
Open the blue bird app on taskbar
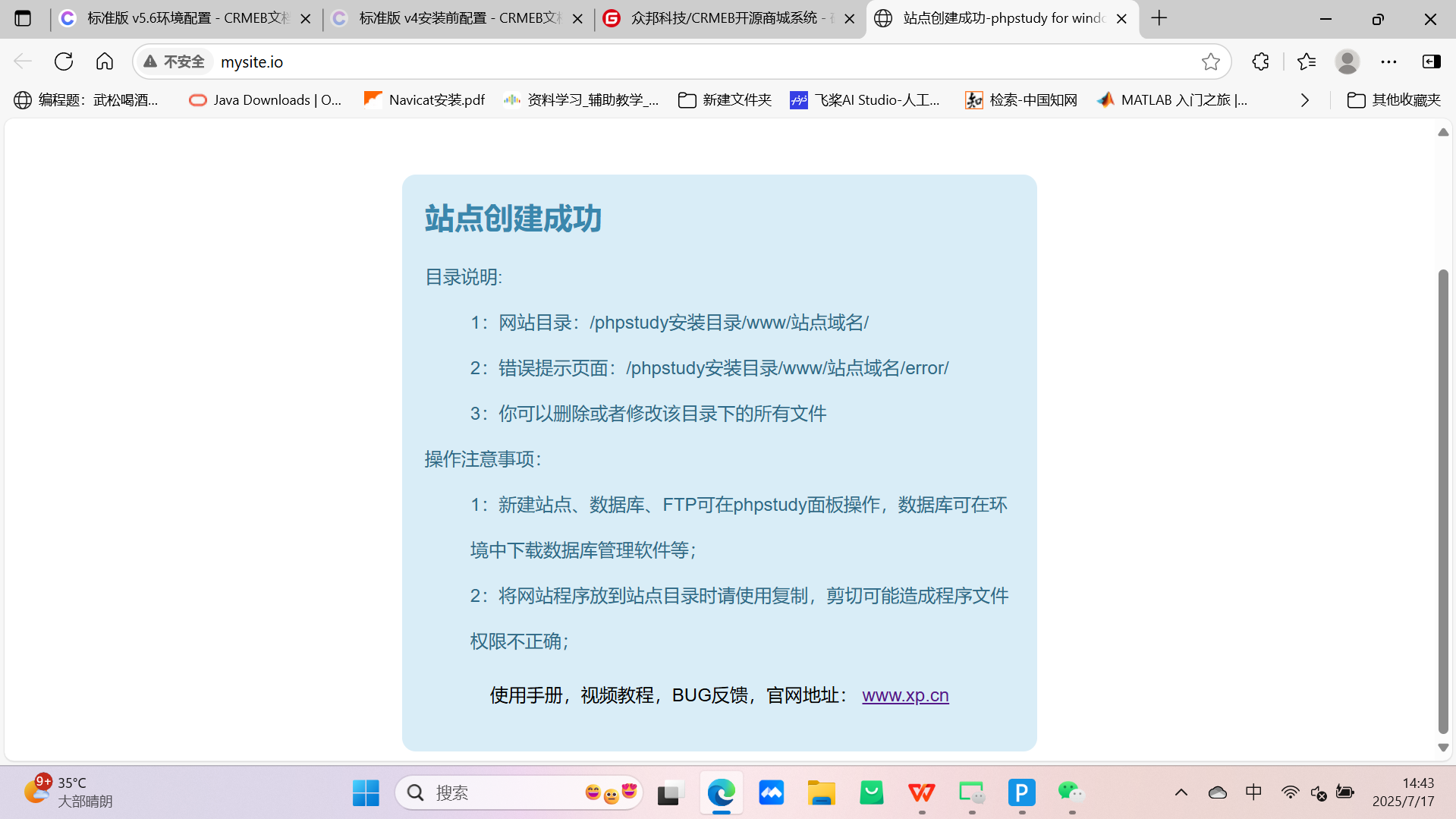click(x=771, y=792)
